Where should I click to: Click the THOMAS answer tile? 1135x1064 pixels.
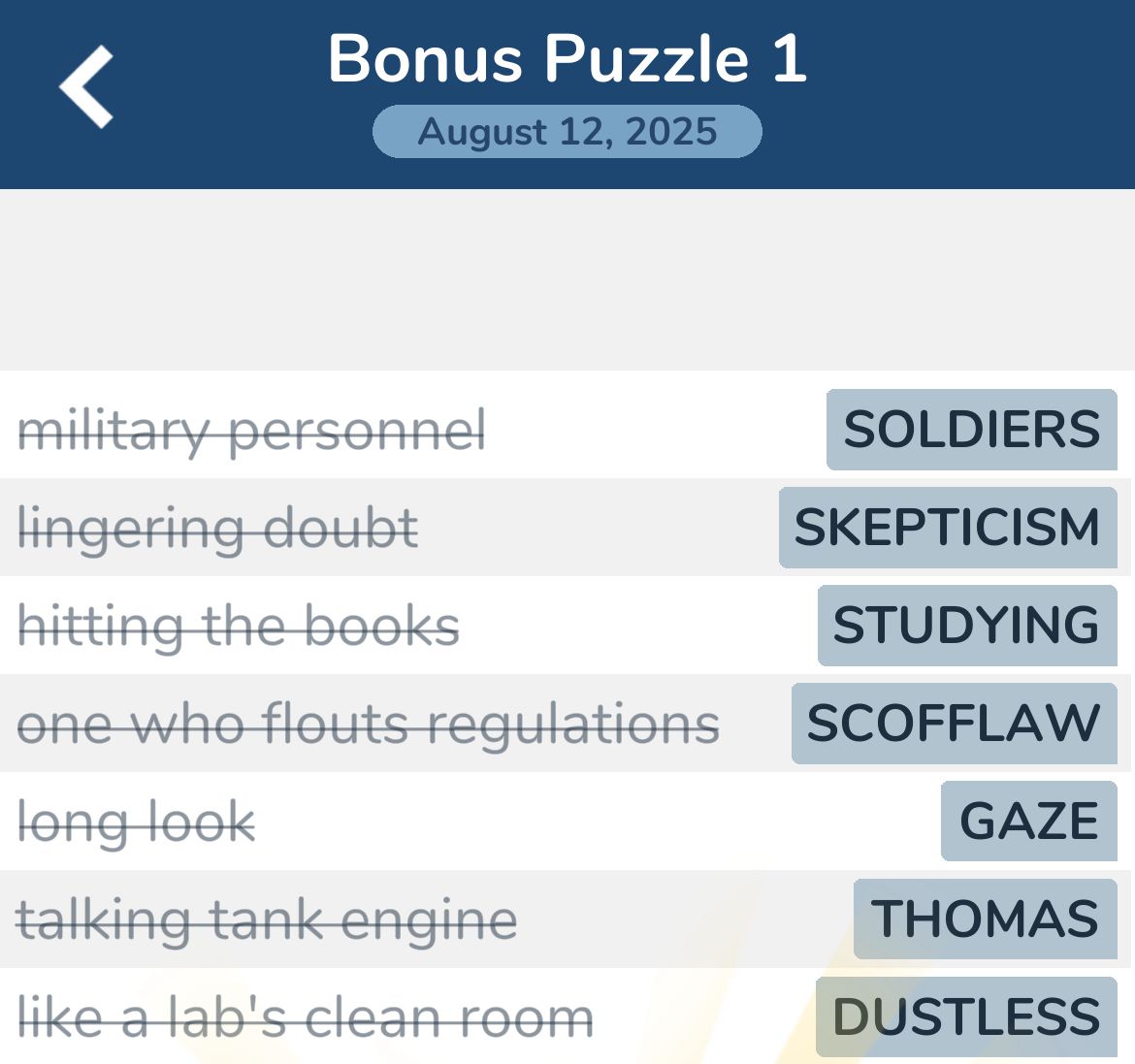pyautogui.click(x=985, y=919)
